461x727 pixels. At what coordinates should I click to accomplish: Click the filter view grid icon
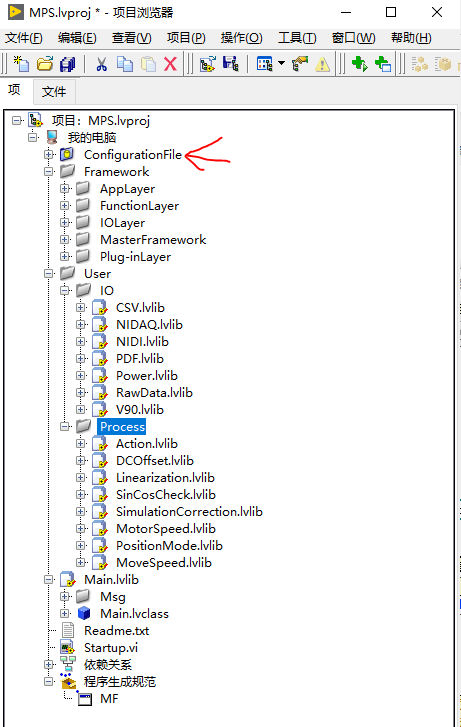pos(264,64)
